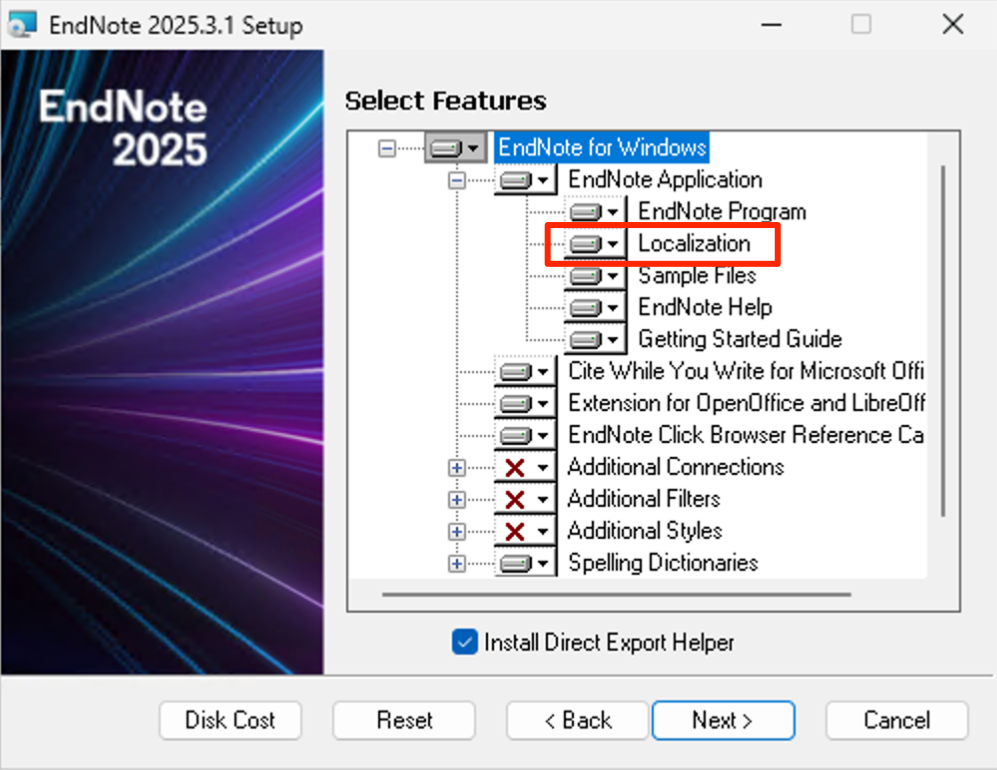Open the EndNote Click Browser feature dropdown

(525, 436)
